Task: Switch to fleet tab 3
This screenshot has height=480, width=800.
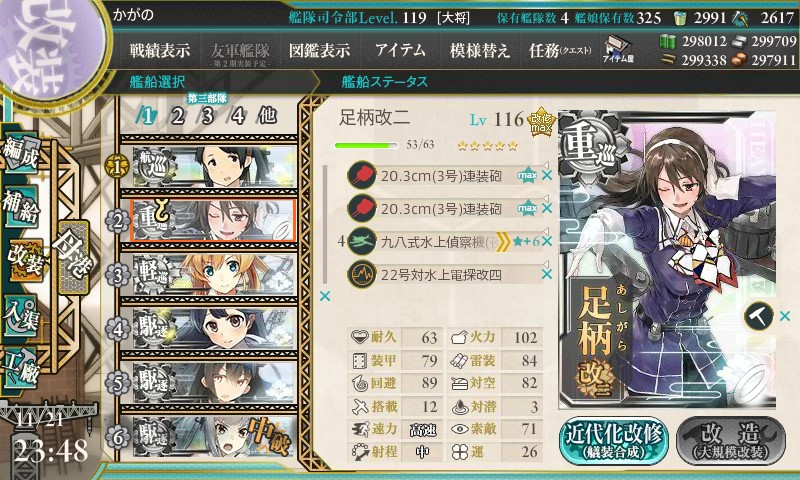Action: tap(207, 116)
